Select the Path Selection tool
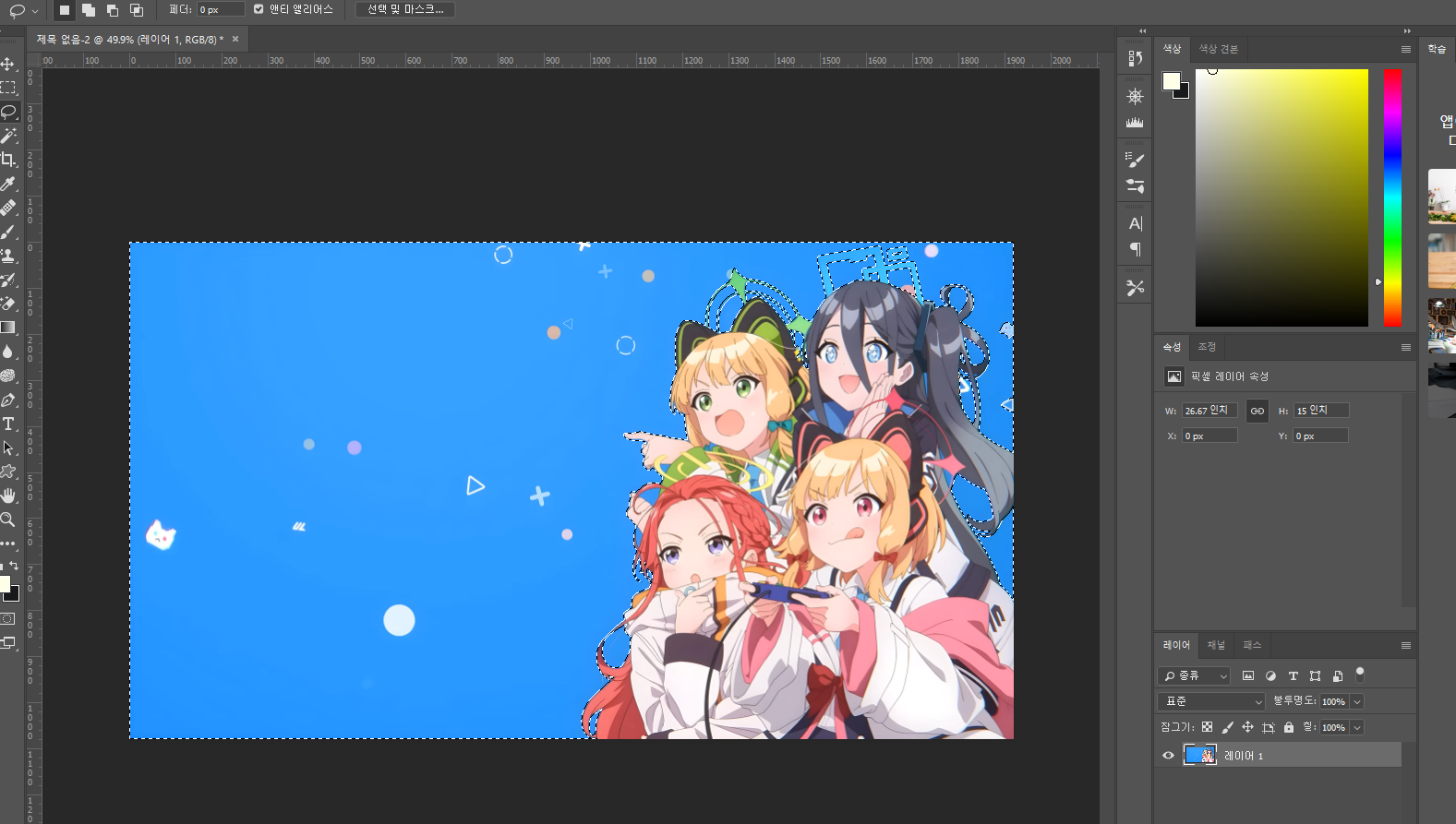The image size is (1456, 824). tap(8, 448)
